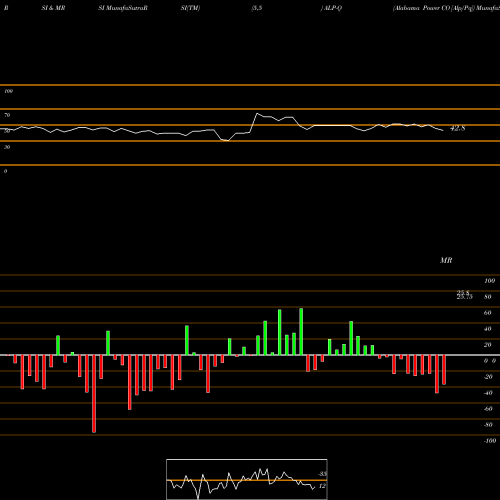The image size is (500, 500).
Task: Click the value 35 in mini chart
Action: coord(322,474)
